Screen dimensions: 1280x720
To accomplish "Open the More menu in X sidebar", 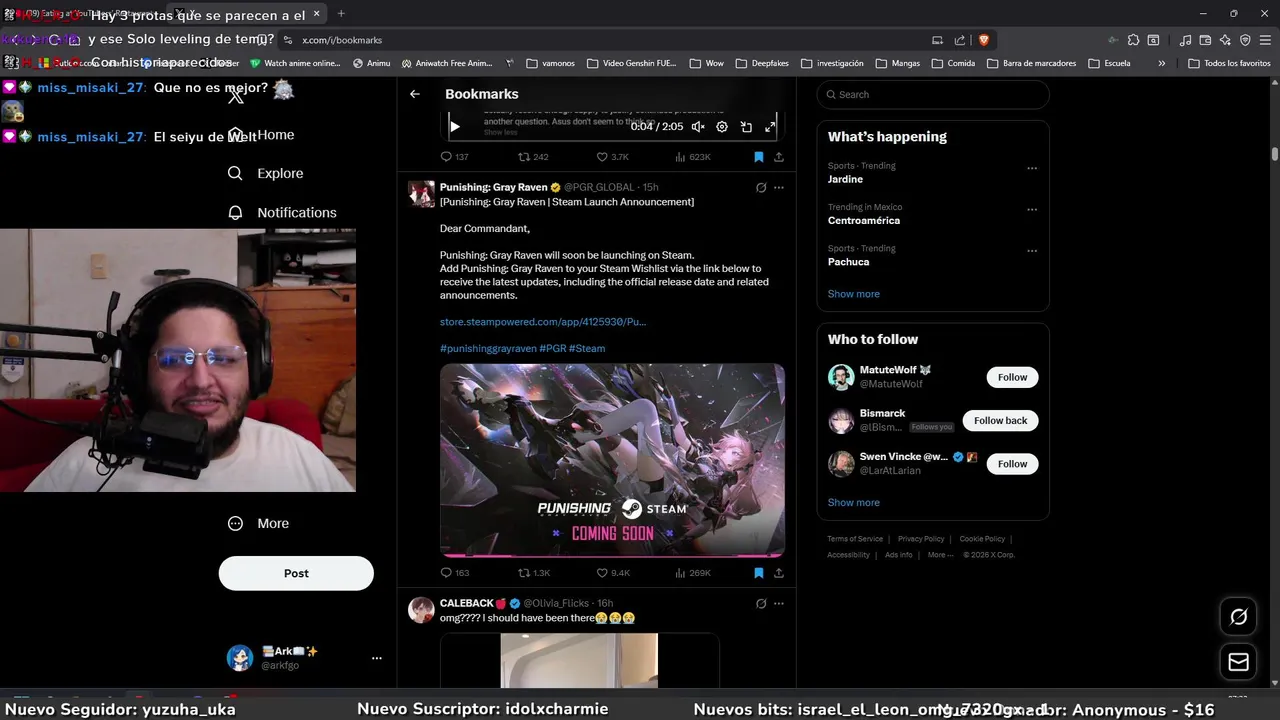I will coord(258,524).
